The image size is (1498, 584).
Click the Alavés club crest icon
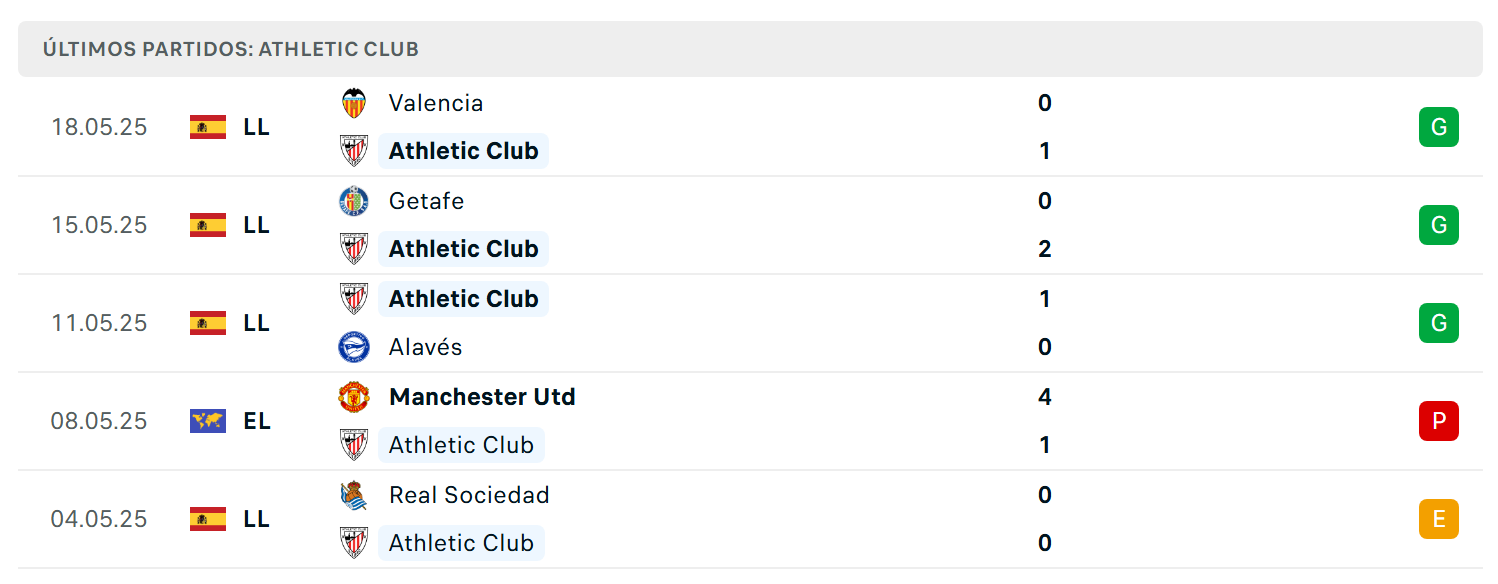(x=354, y=347)
